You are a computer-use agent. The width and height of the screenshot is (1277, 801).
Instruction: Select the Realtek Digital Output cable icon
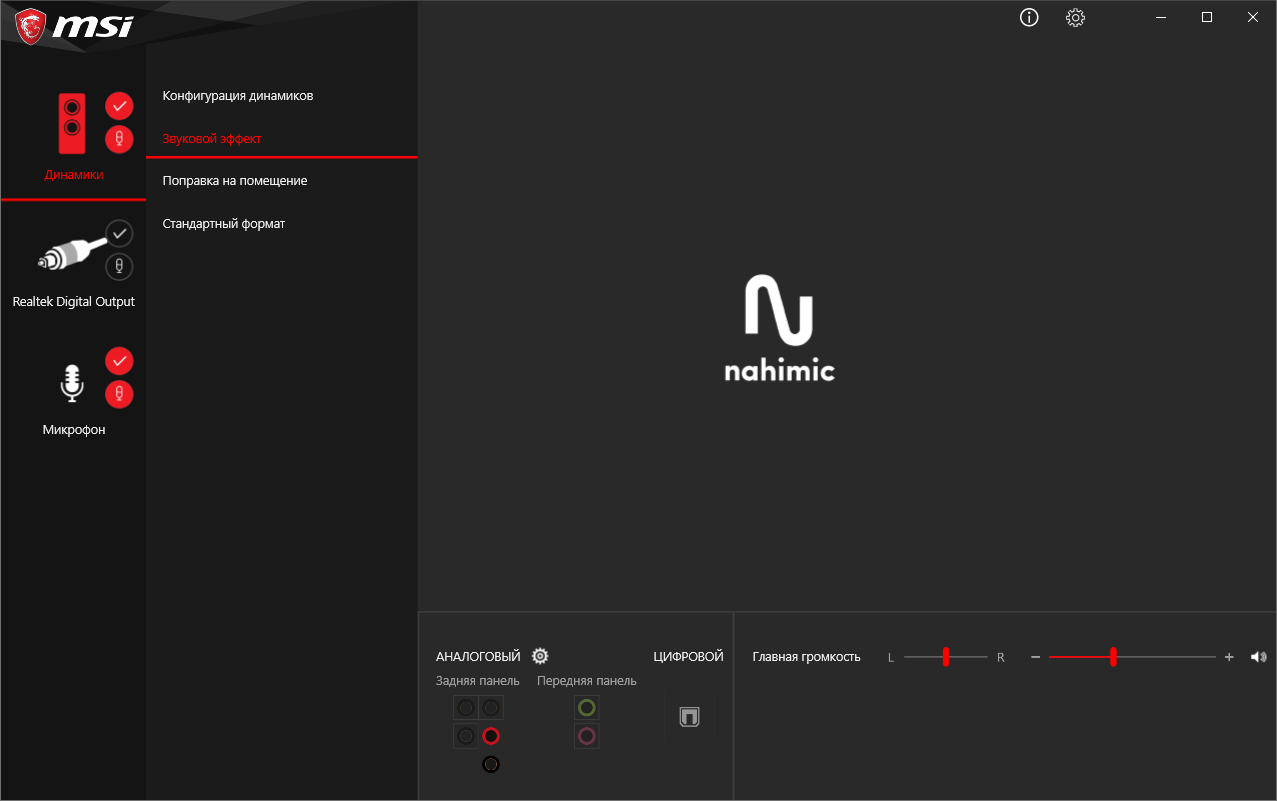[70, 256]
